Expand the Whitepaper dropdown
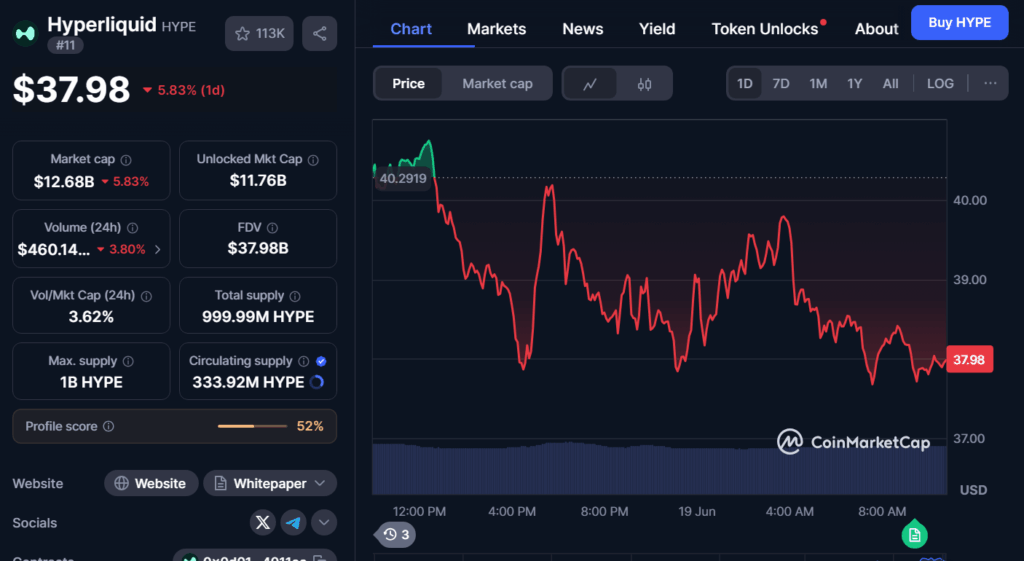1024x561 pixels. pyautogui.click(x=270, y=483)
